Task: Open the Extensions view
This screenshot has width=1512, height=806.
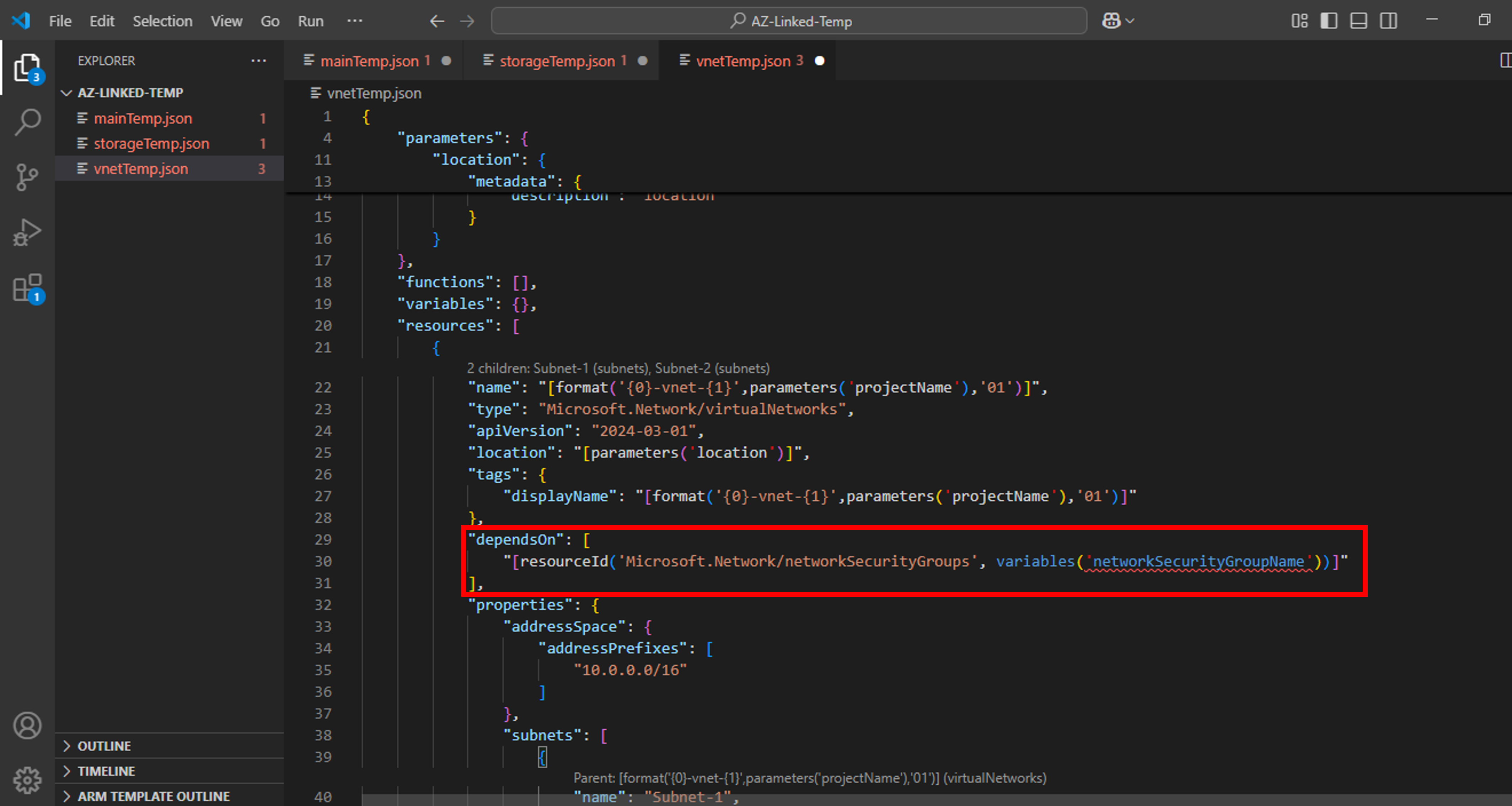Action: click(x=27, y=288)
